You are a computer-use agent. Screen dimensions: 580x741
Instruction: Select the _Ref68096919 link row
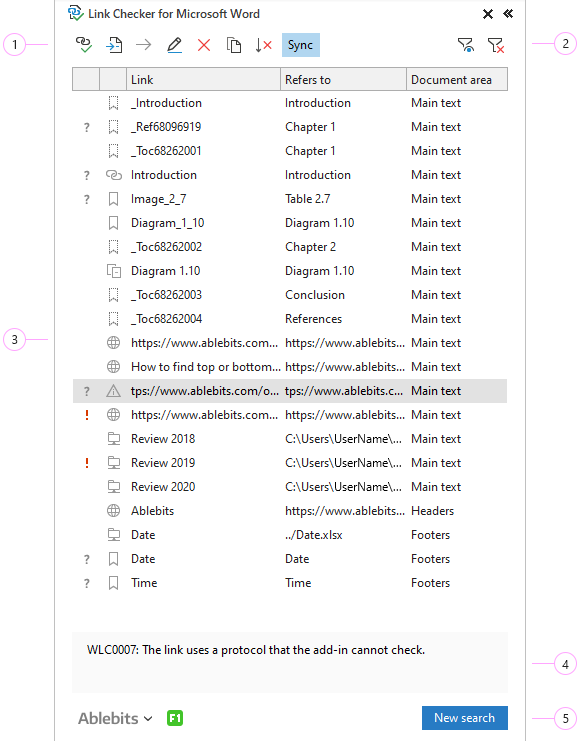(x=290, y=127)
